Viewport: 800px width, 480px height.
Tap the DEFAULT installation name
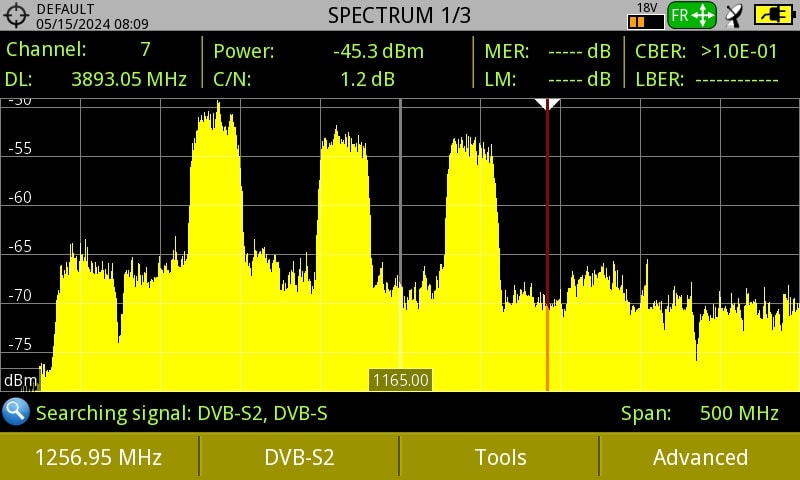(x=65, y=9)
